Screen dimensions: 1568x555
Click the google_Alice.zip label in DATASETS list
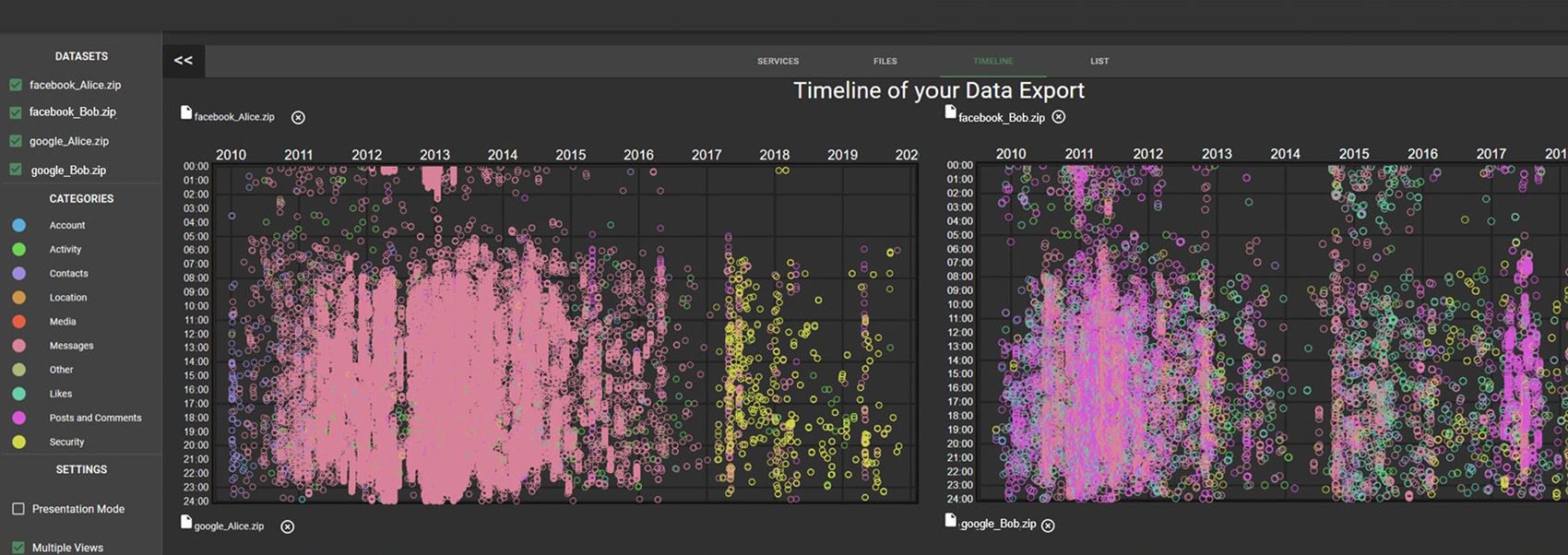tap(69, 141)
